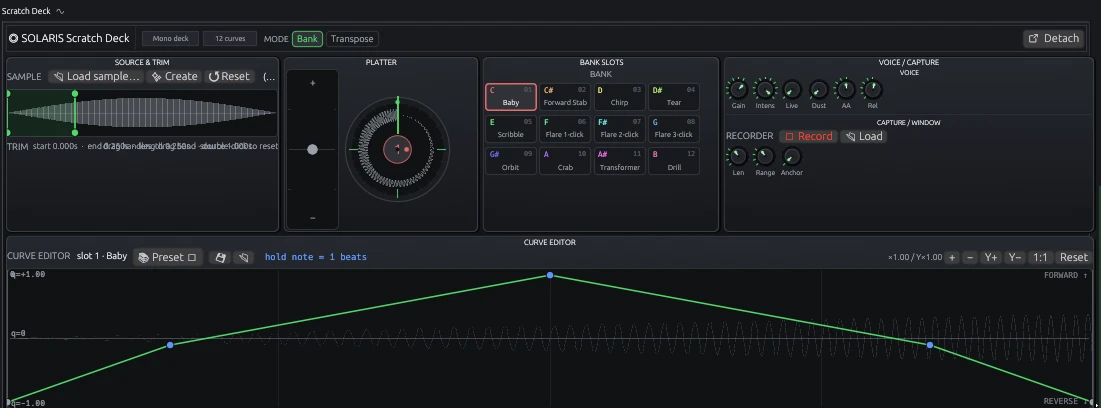Click the Gain knob

pos(738,90)
